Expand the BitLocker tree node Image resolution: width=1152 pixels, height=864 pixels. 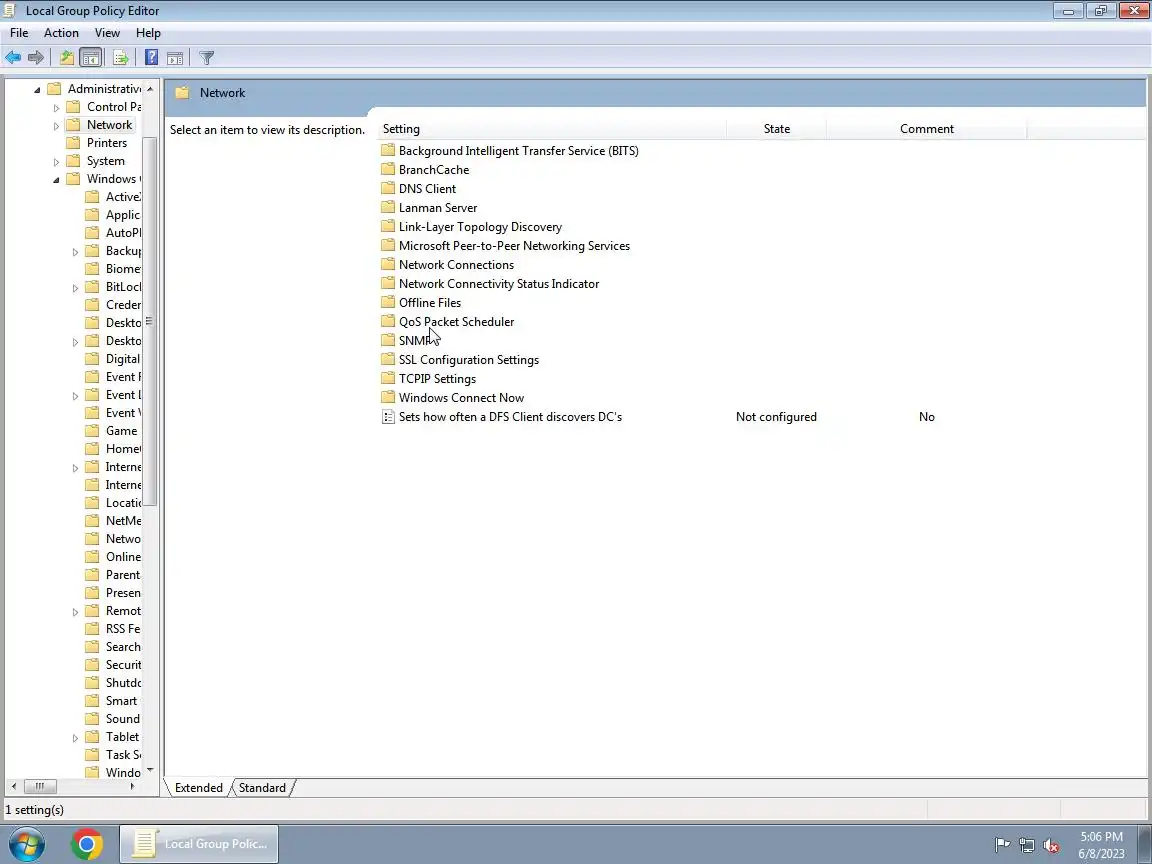coord(75,288)
